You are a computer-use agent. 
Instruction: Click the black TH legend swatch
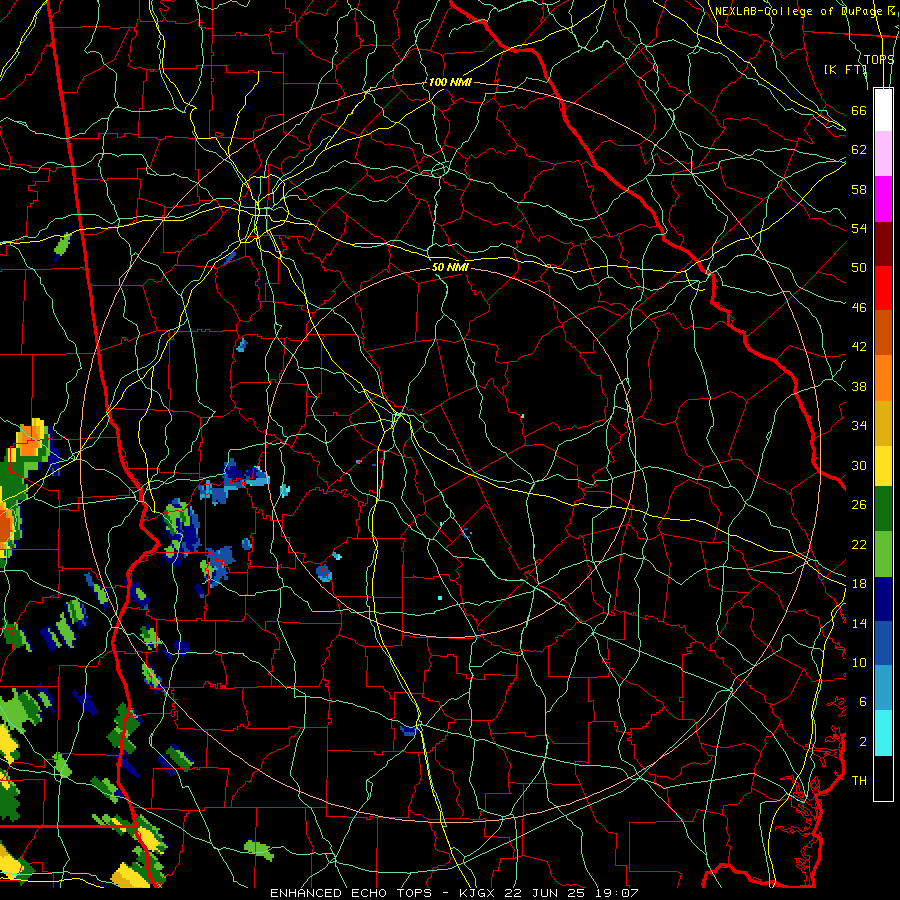point(883,778)
